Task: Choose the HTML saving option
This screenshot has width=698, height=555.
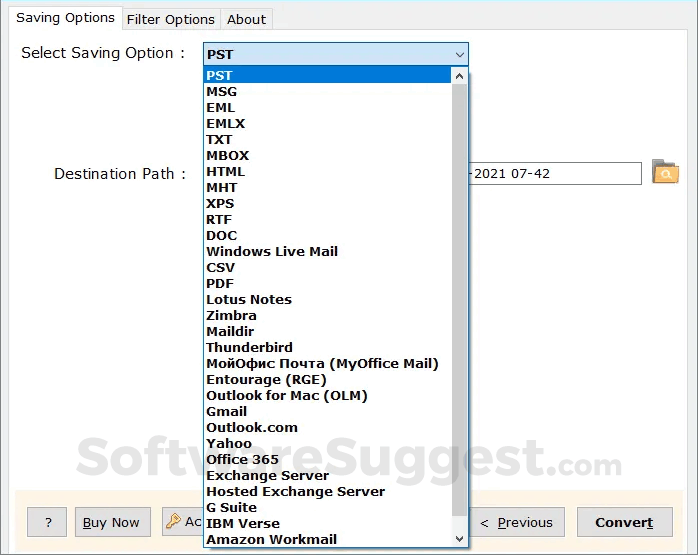Action: click(x=327, y=171)
